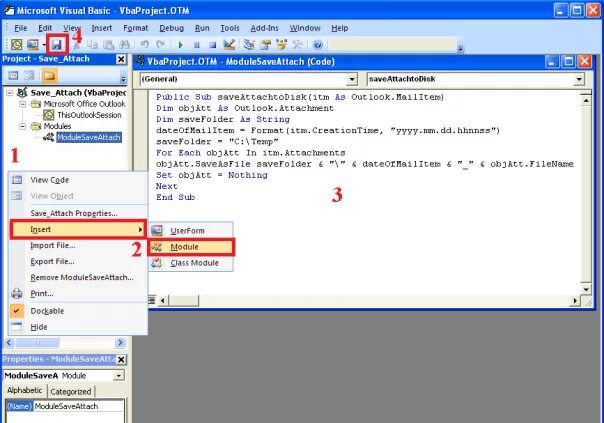Open the Add-Ins menu
This screenshot has width=604, height=423.
[x=264, y=28]
